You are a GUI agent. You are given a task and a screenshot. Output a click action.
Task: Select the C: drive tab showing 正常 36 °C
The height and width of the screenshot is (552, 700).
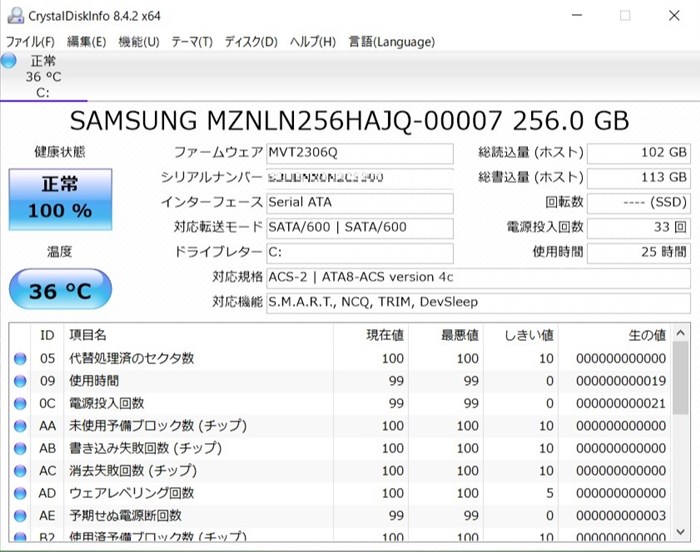click(43, 76)
